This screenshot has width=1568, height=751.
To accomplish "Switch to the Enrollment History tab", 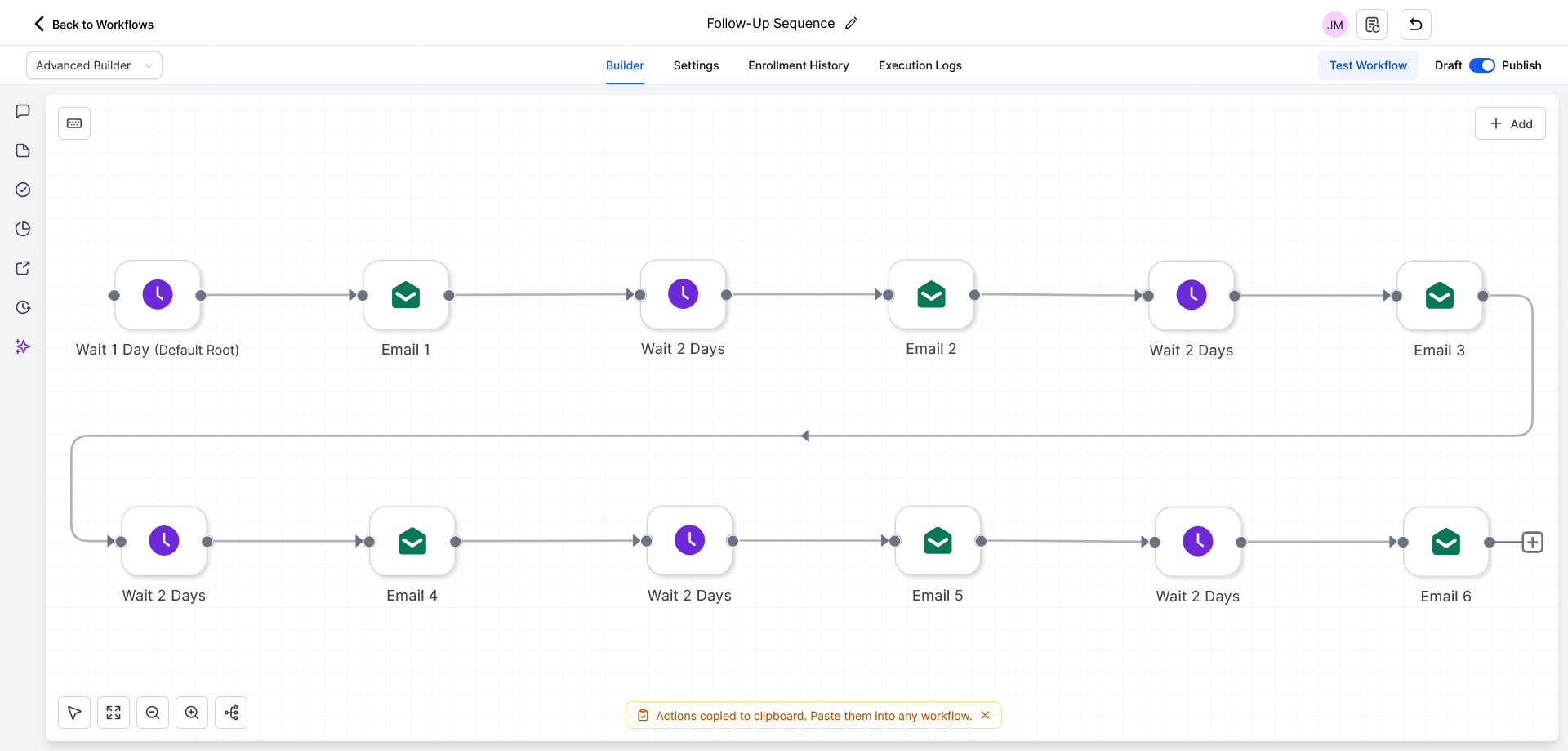I will coord(799,65).
